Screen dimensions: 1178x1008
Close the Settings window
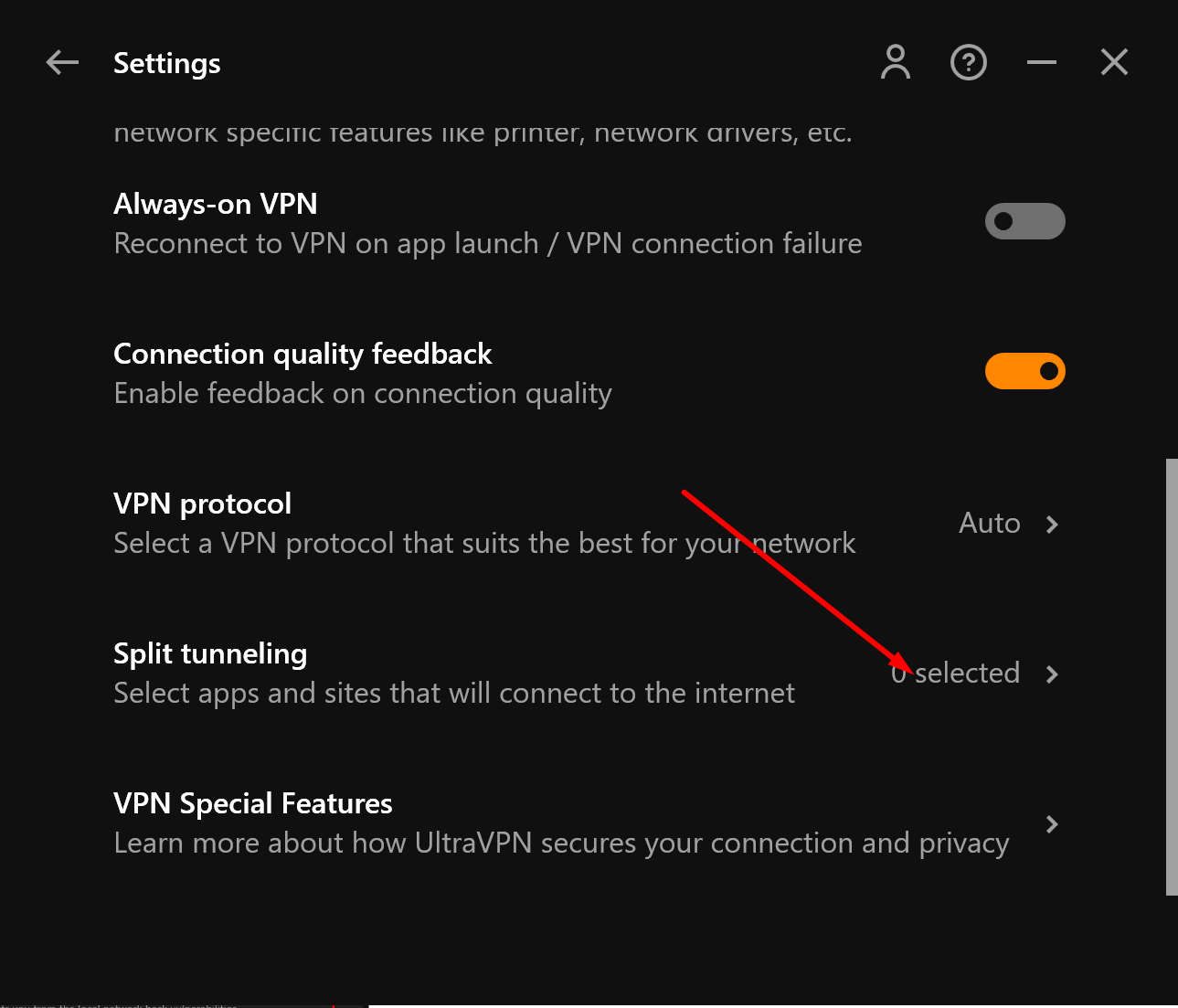1114,62
